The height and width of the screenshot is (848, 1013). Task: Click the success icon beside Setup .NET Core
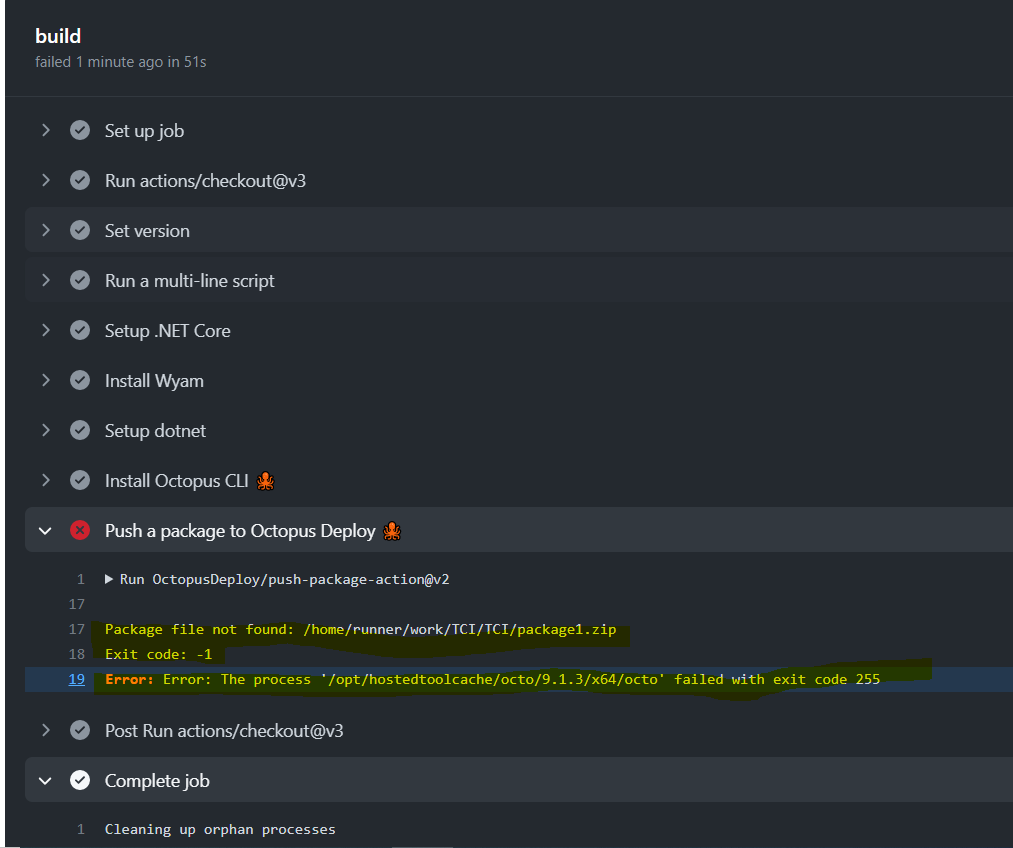coord(80,330)
